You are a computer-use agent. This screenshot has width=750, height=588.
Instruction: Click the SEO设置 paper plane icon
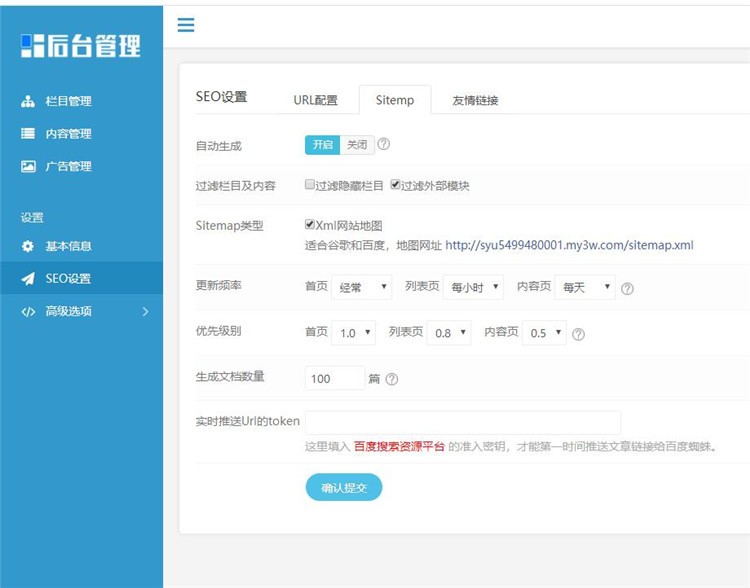coord(28,279)
